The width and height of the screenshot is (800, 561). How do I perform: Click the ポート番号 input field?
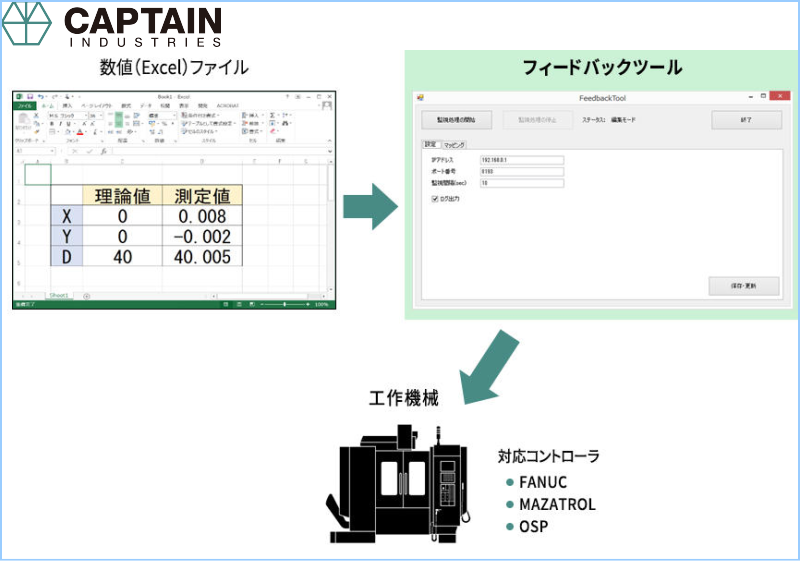pos(522,171)
